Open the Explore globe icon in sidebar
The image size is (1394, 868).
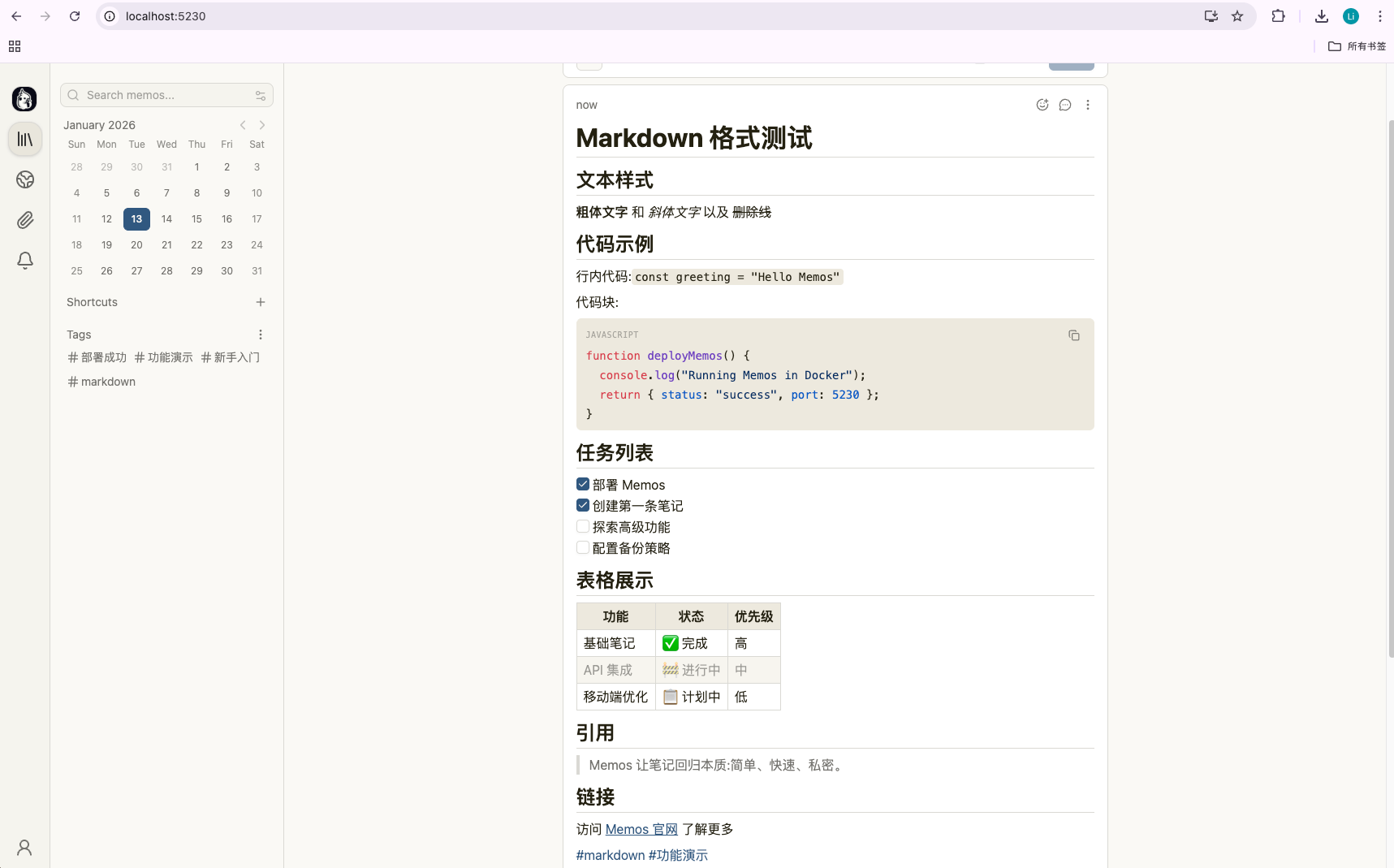pos(25,179)
